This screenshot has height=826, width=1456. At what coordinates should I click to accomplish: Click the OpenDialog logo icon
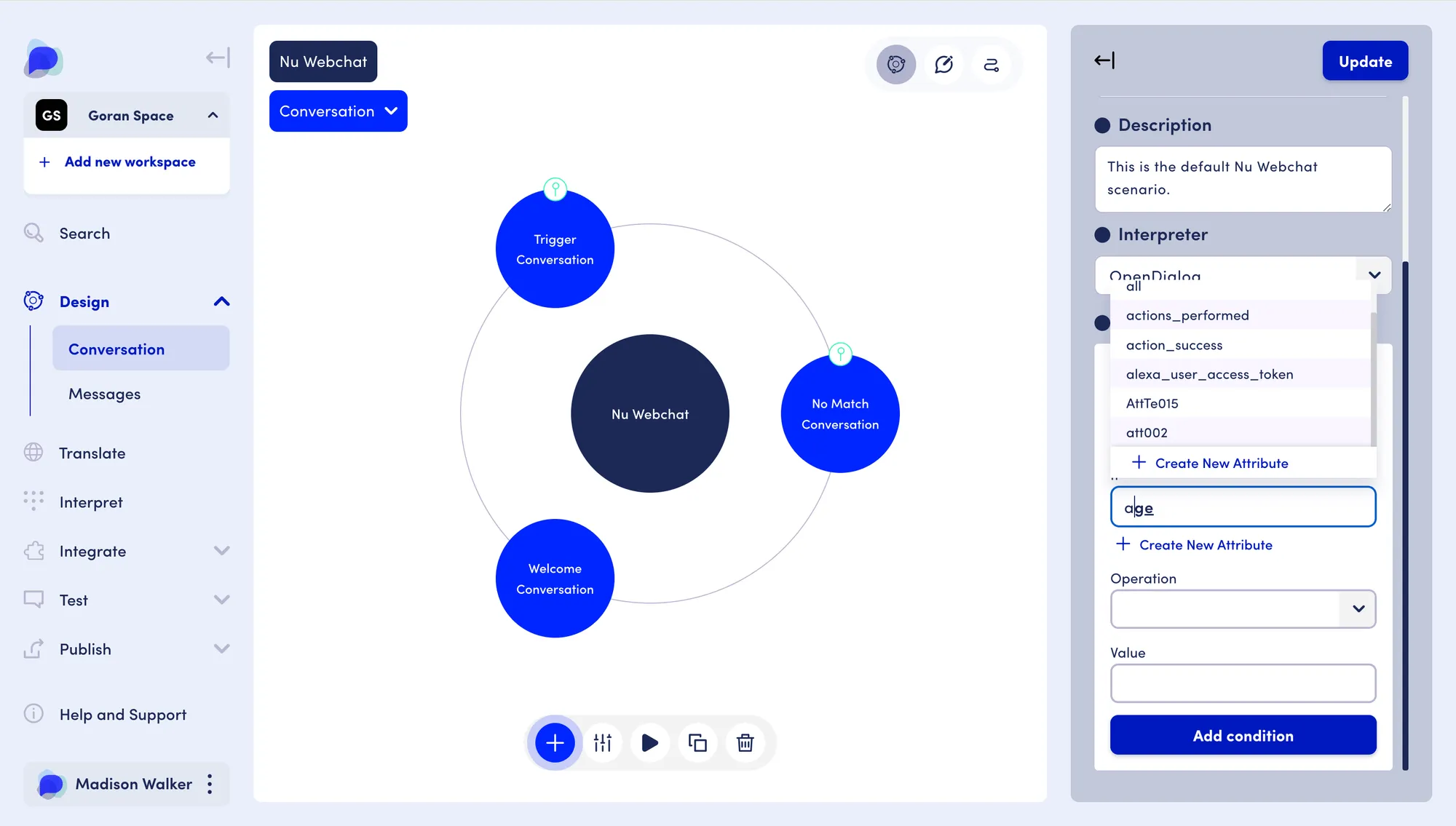pos(43,58)
